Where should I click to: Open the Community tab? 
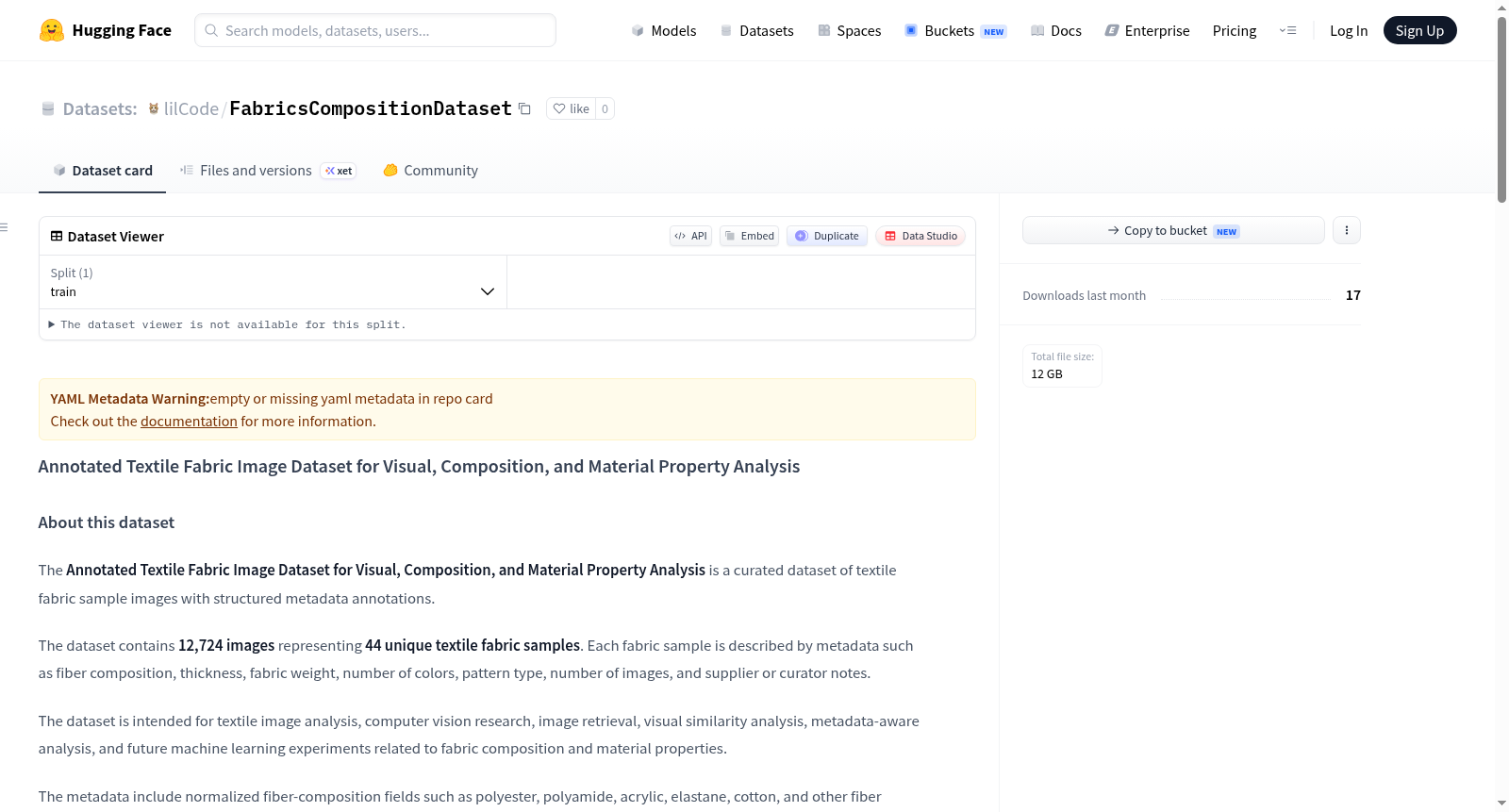click(x=430, y=171)
